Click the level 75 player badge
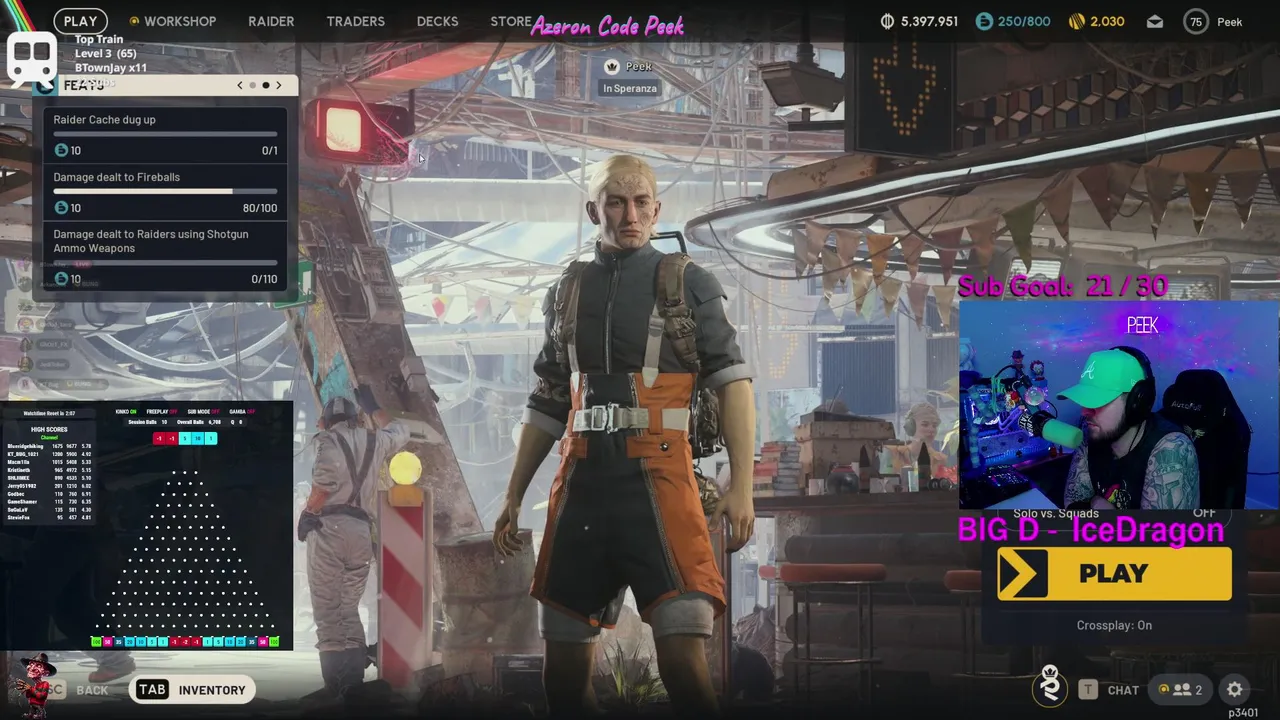 [x=1195, y=21]
